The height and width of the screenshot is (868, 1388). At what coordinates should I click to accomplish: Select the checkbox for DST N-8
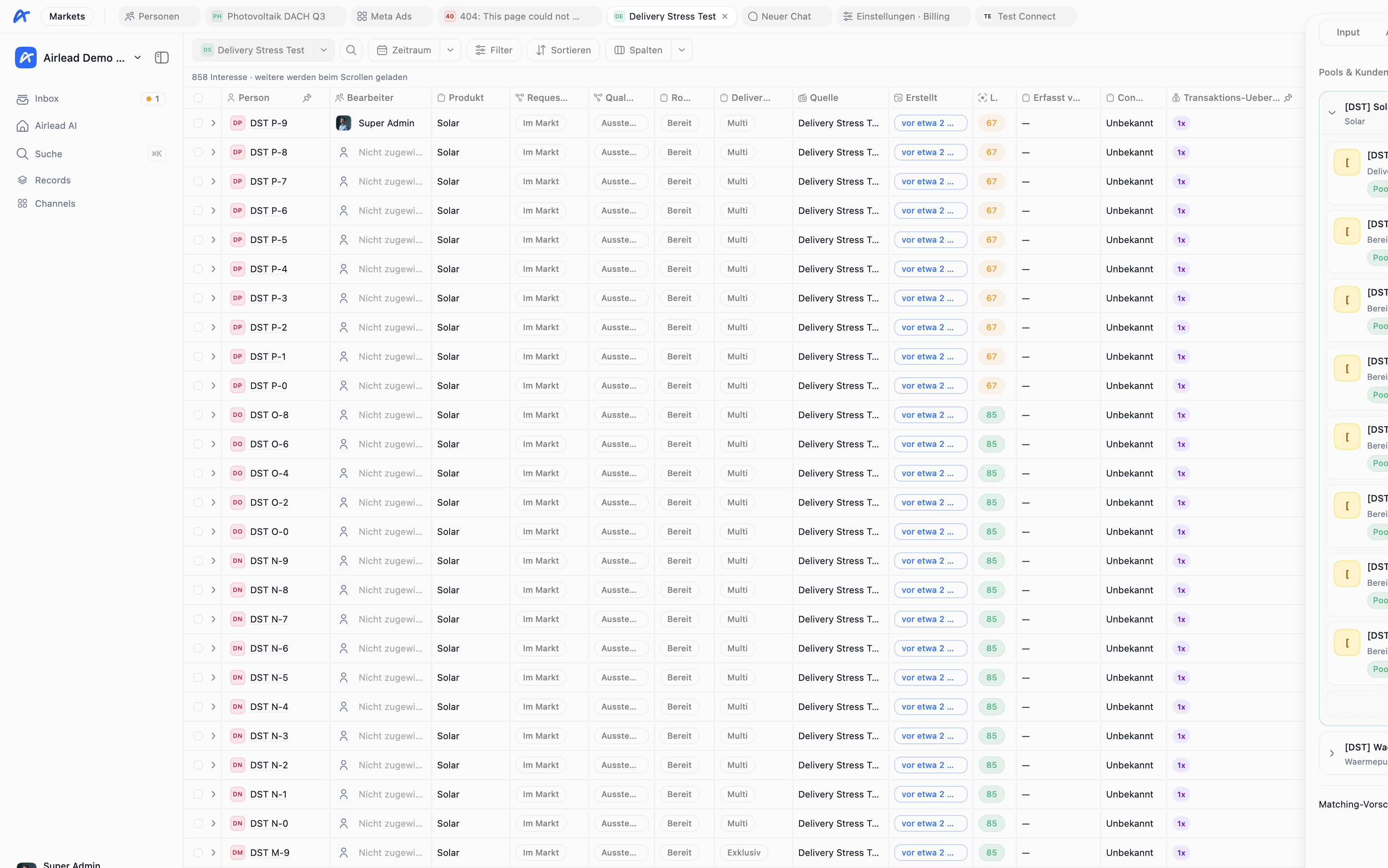click(198, 590)
